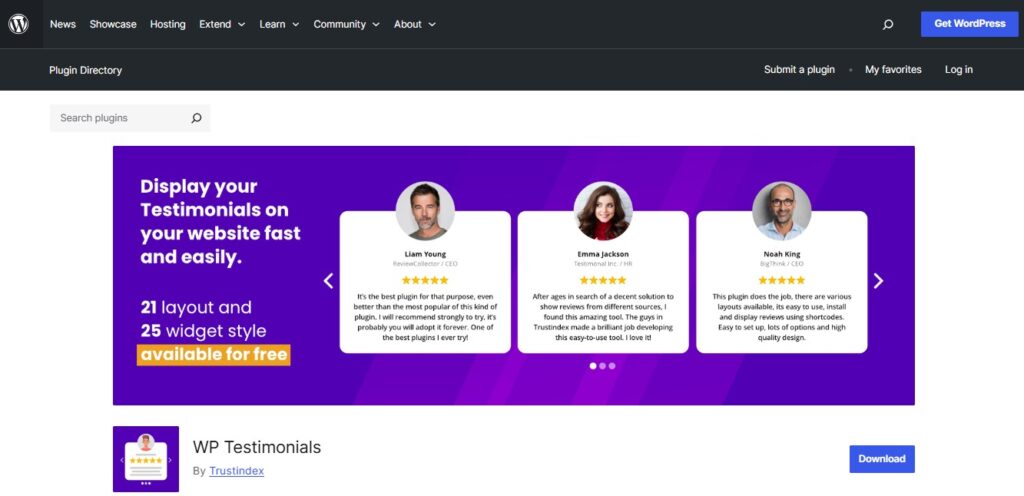Viewport: 1024px width, 496px height.
Task: Open the Hosting menu item
Action: pyautogui.click(x=168, y=24)
